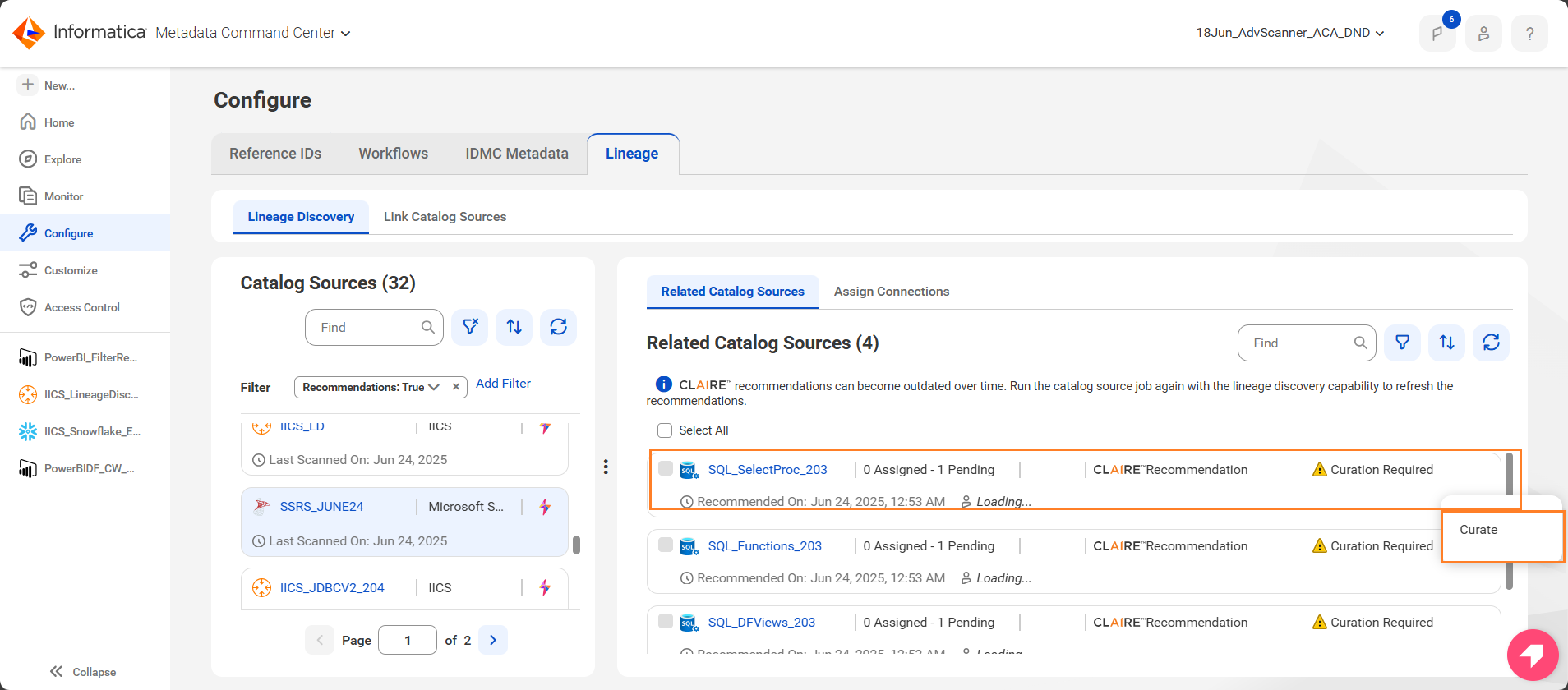Click the lightning icon on IICS_JDBCV2_204 card
Screen dimensions: 1568x690
[545, 587]
